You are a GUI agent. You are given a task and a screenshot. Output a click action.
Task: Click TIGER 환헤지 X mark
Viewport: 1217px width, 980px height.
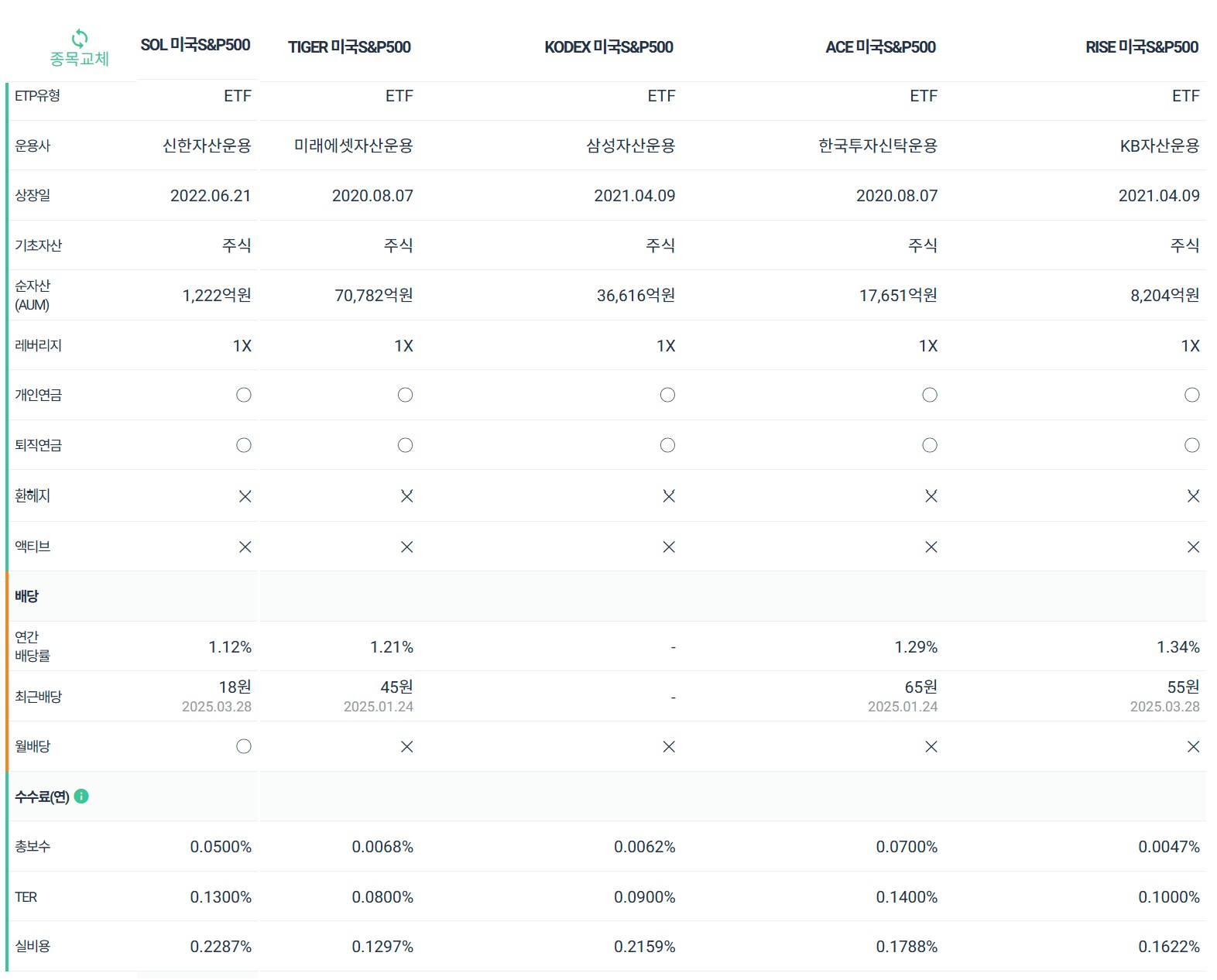coord(406,496)
